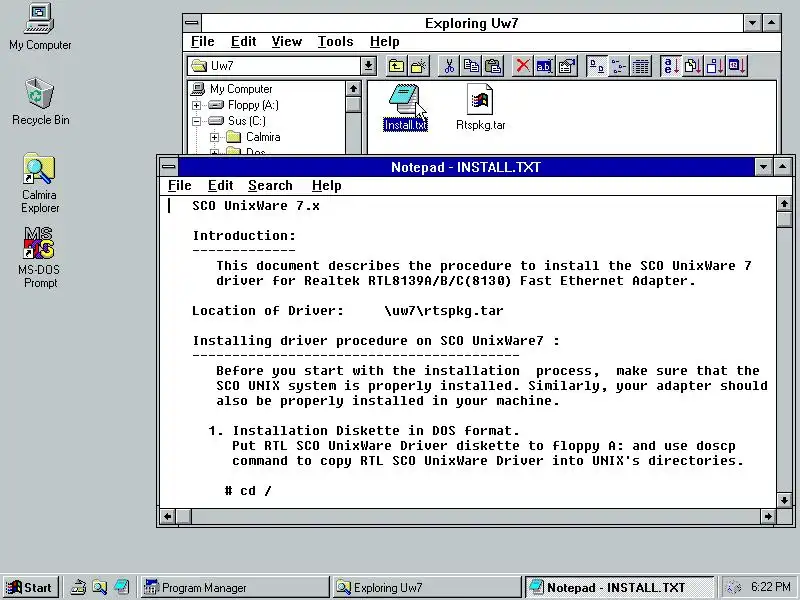
Task: Sort files by size
Action: pos(714,66)
